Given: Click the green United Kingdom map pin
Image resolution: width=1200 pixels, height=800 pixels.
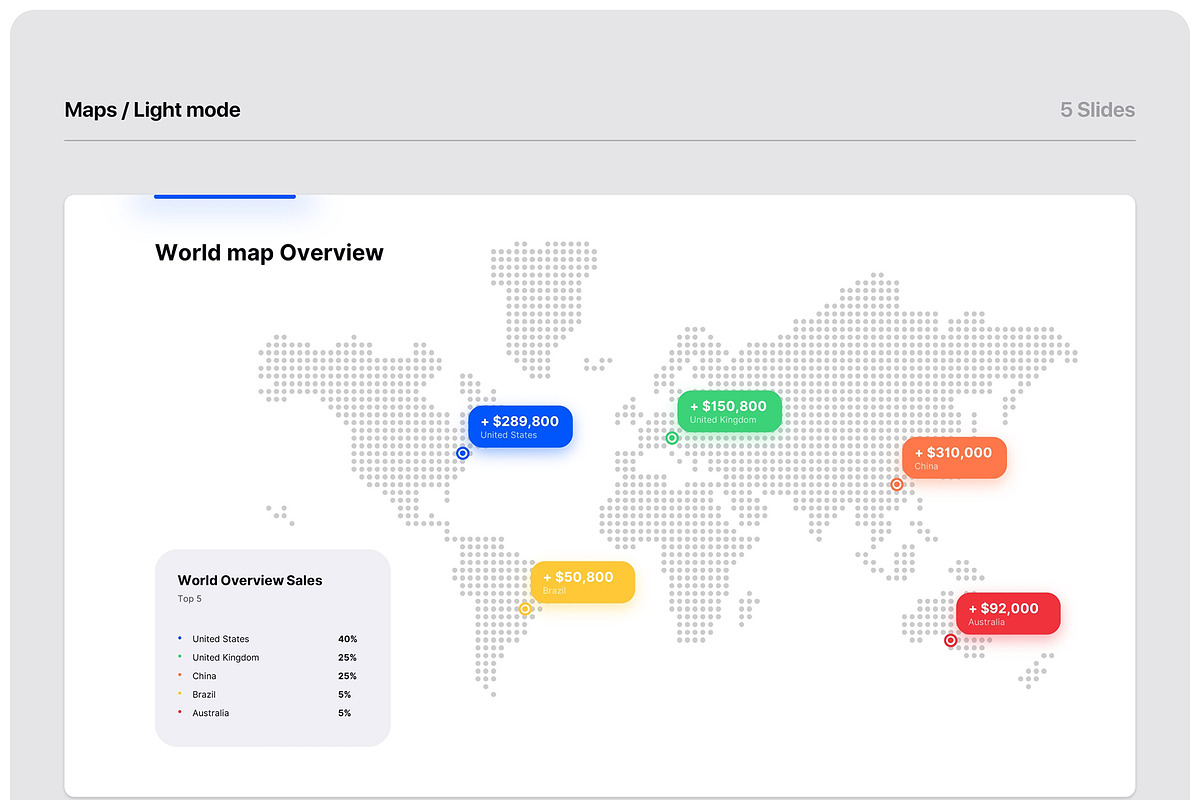Looking at the screenshot, I should 672,438.
